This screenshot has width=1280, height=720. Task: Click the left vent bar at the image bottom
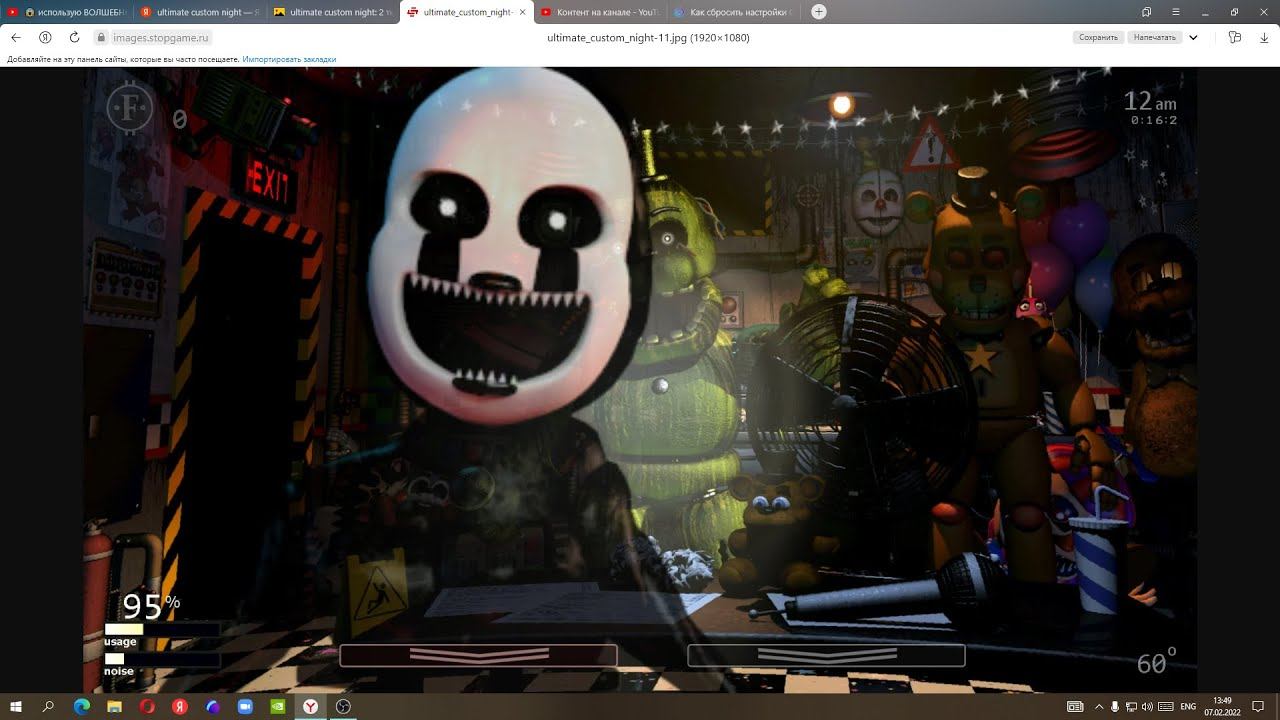pyautogui.click(x=478, y=655)
